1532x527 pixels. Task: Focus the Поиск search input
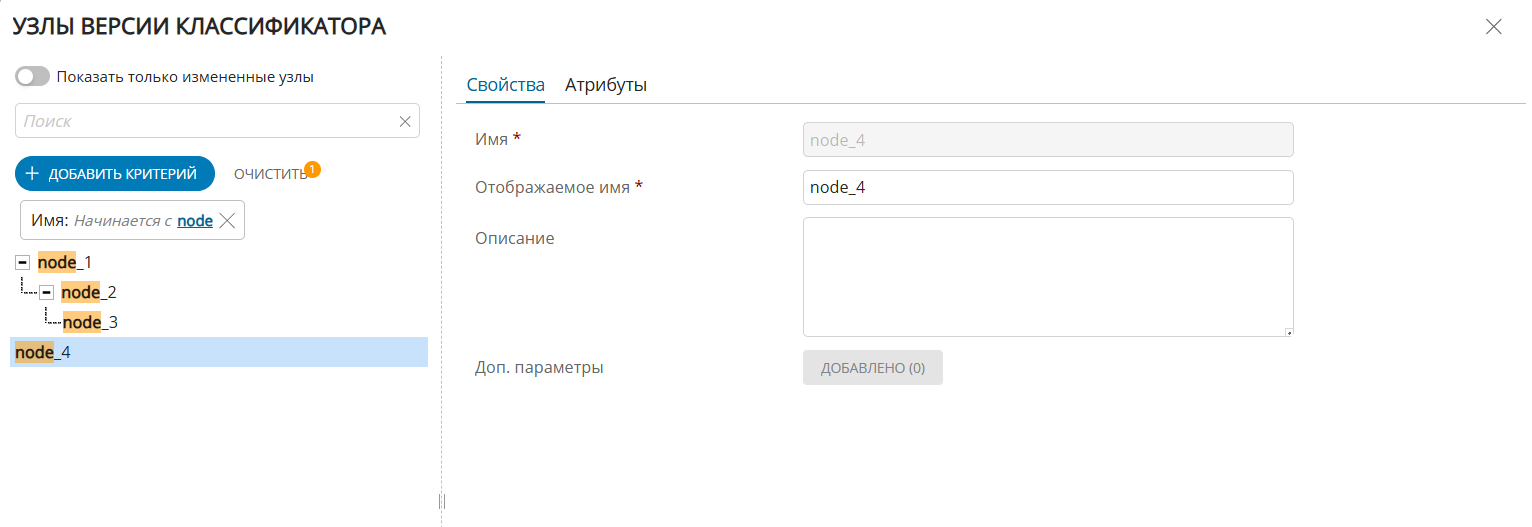coord(205,121)
